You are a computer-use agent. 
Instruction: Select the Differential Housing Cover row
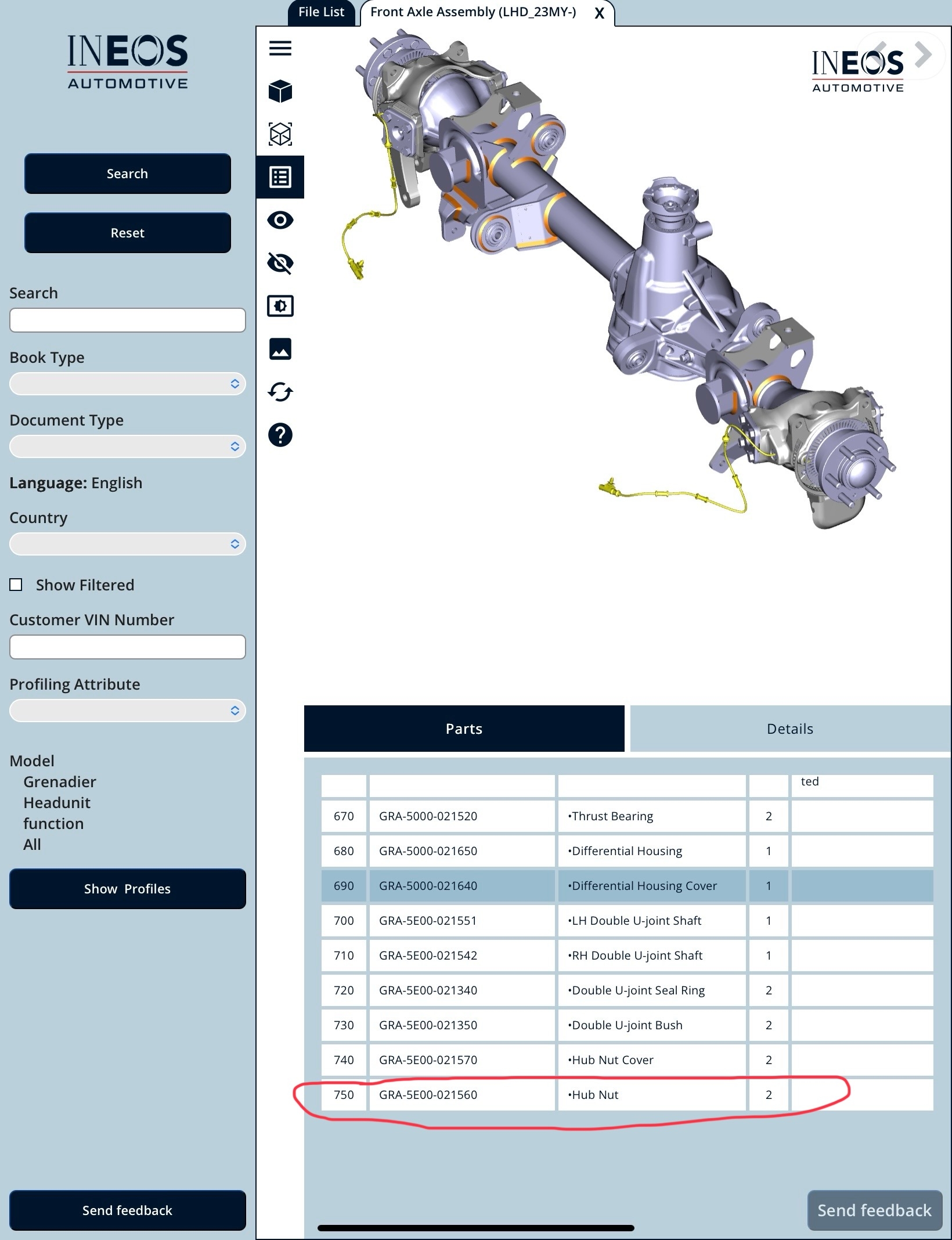627,886
